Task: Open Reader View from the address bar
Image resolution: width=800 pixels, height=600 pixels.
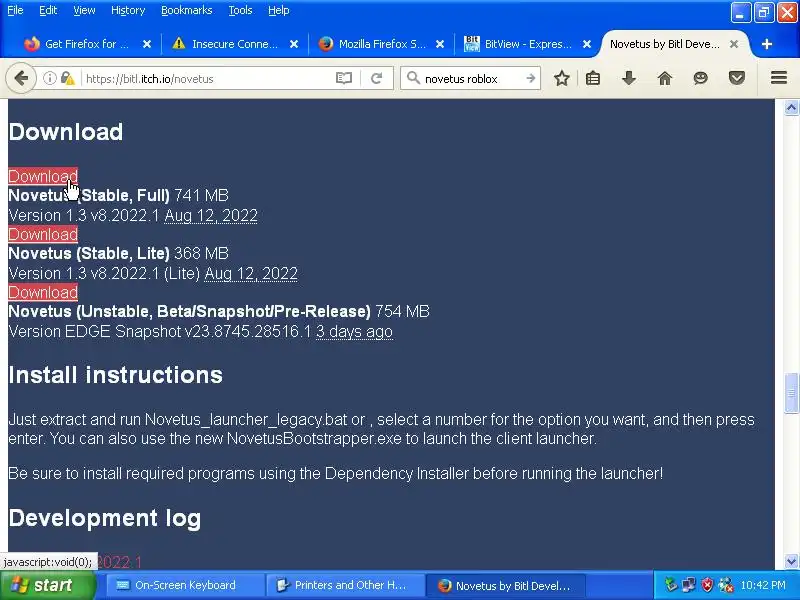Action: pos(344,79)
